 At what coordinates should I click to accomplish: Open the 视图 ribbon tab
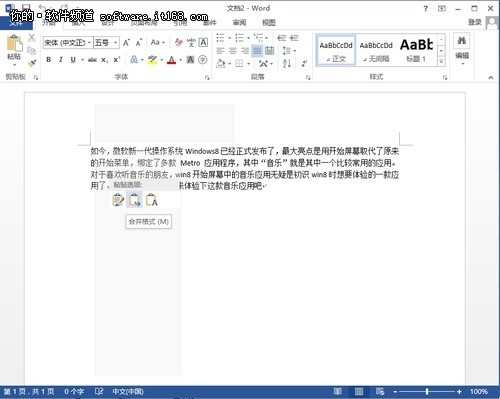pos(269,23)
